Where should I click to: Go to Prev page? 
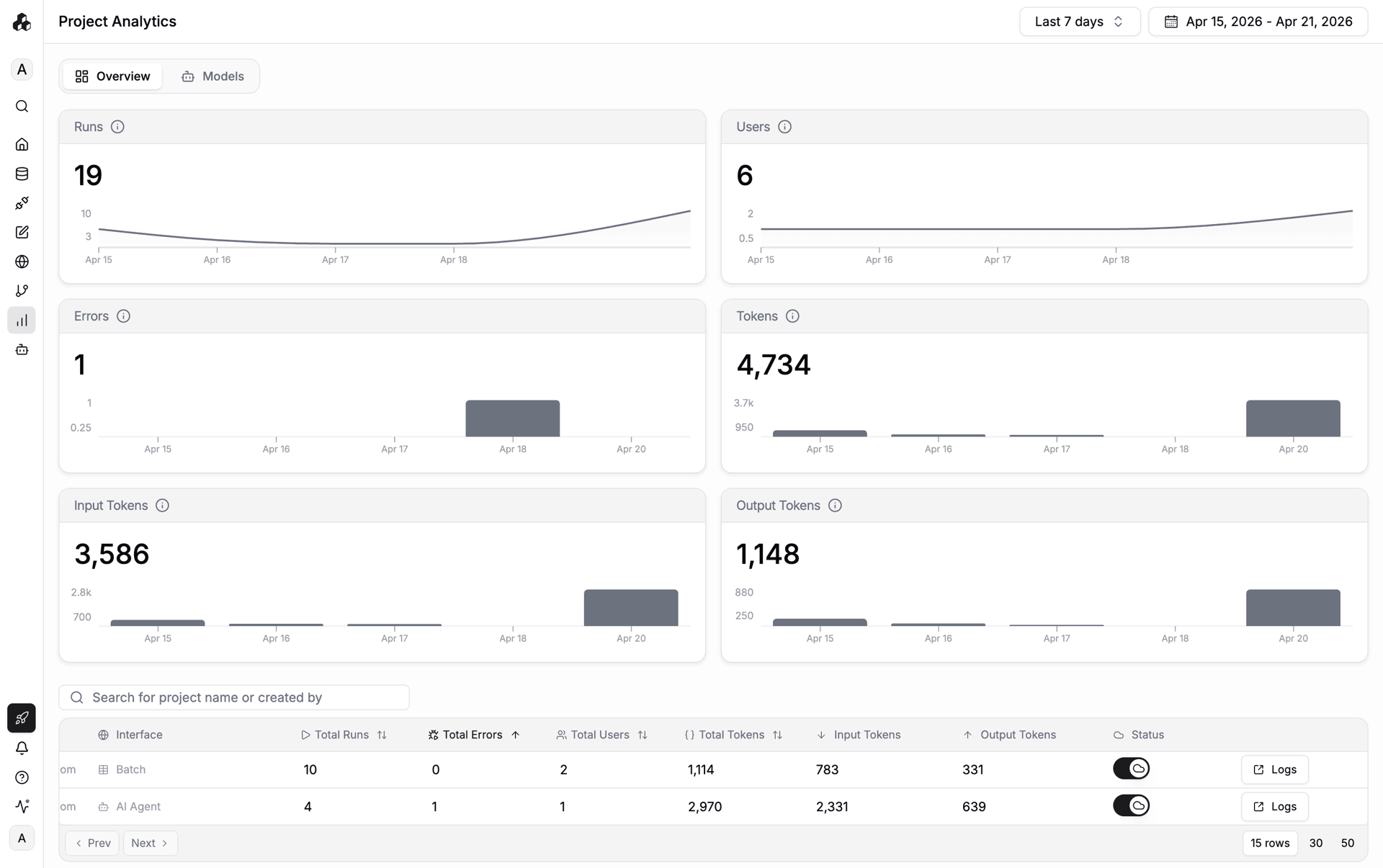92,843
